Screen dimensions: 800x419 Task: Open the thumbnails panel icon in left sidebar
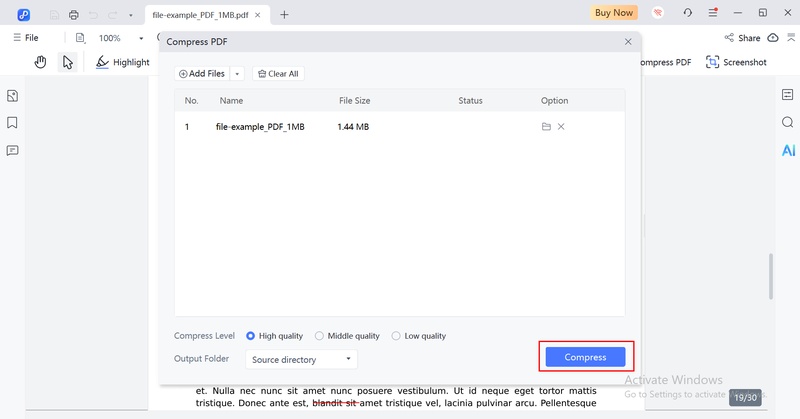pyautogui.click(x=12, y=96)
